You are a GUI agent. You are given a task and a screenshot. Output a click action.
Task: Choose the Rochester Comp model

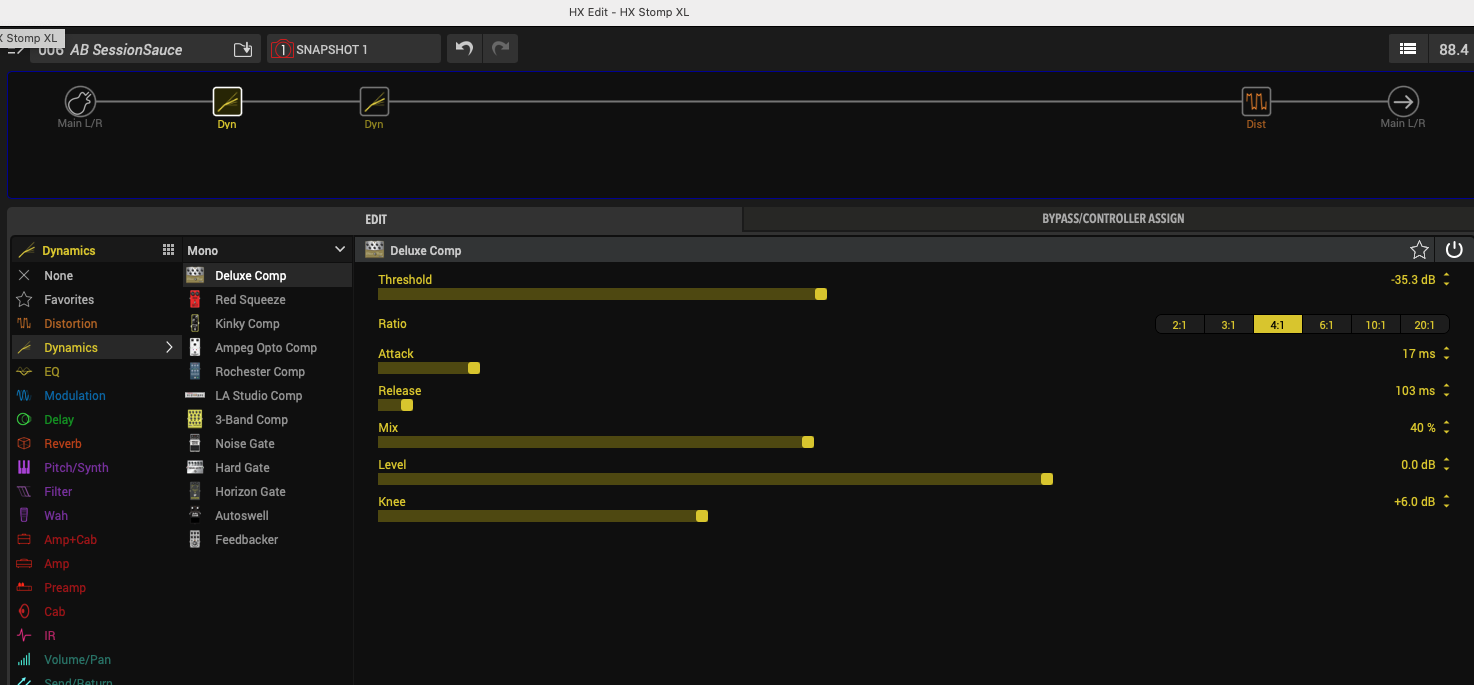pos(268,371)
